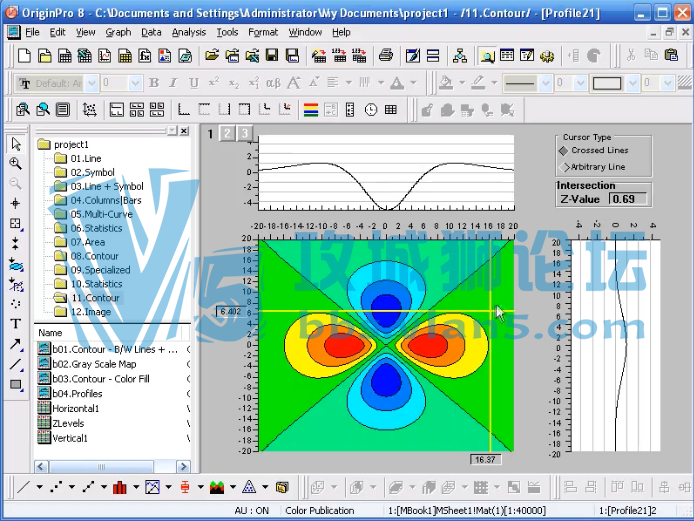
Task: Click the Print icon
Action: pyautogui.click(x=386, y=56)
